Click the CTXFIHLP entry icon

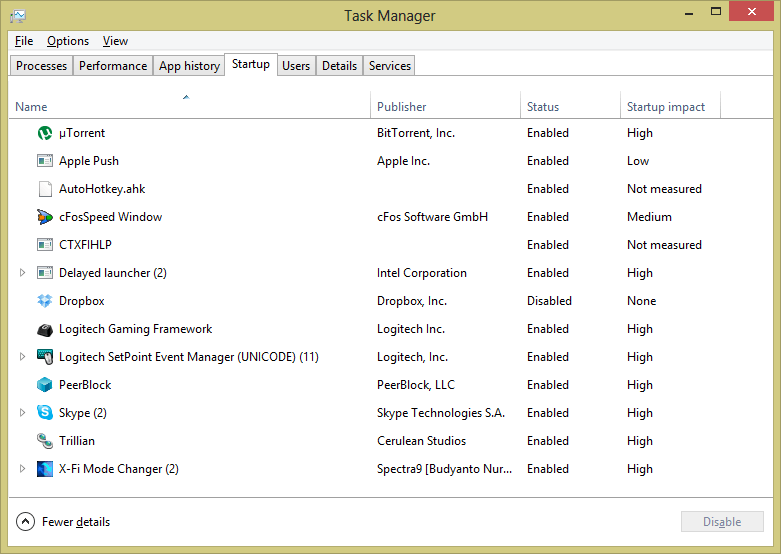[x=45, y=245]
